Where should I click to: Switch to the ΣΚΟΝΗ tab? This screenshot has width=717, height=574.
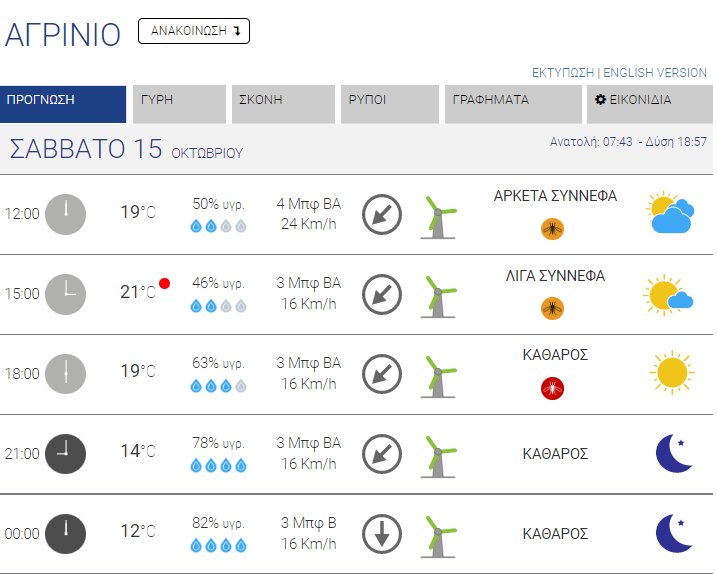(x=283, y=101)
